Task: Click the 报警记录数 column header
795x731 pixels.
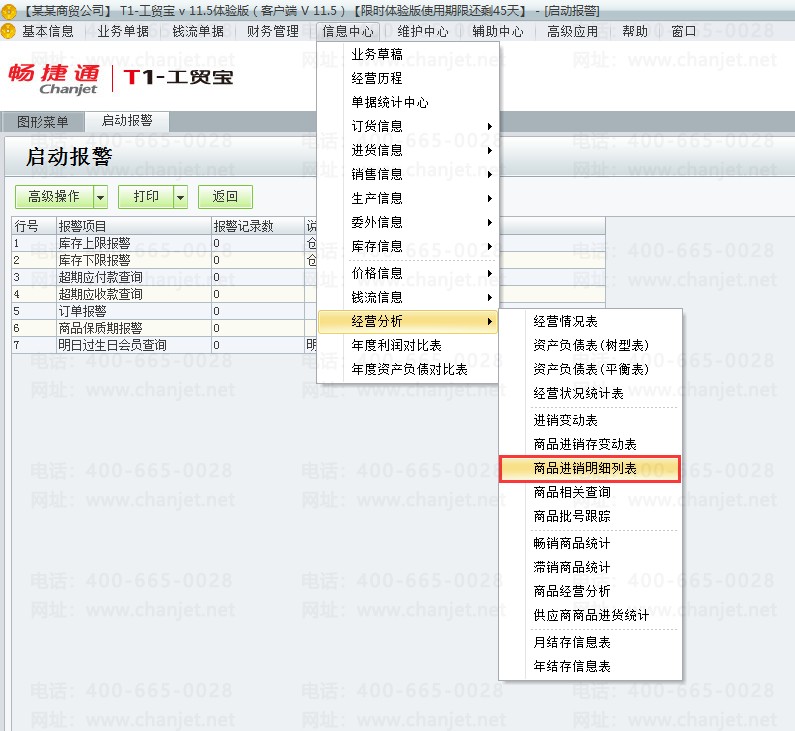Action: point(258,226)
